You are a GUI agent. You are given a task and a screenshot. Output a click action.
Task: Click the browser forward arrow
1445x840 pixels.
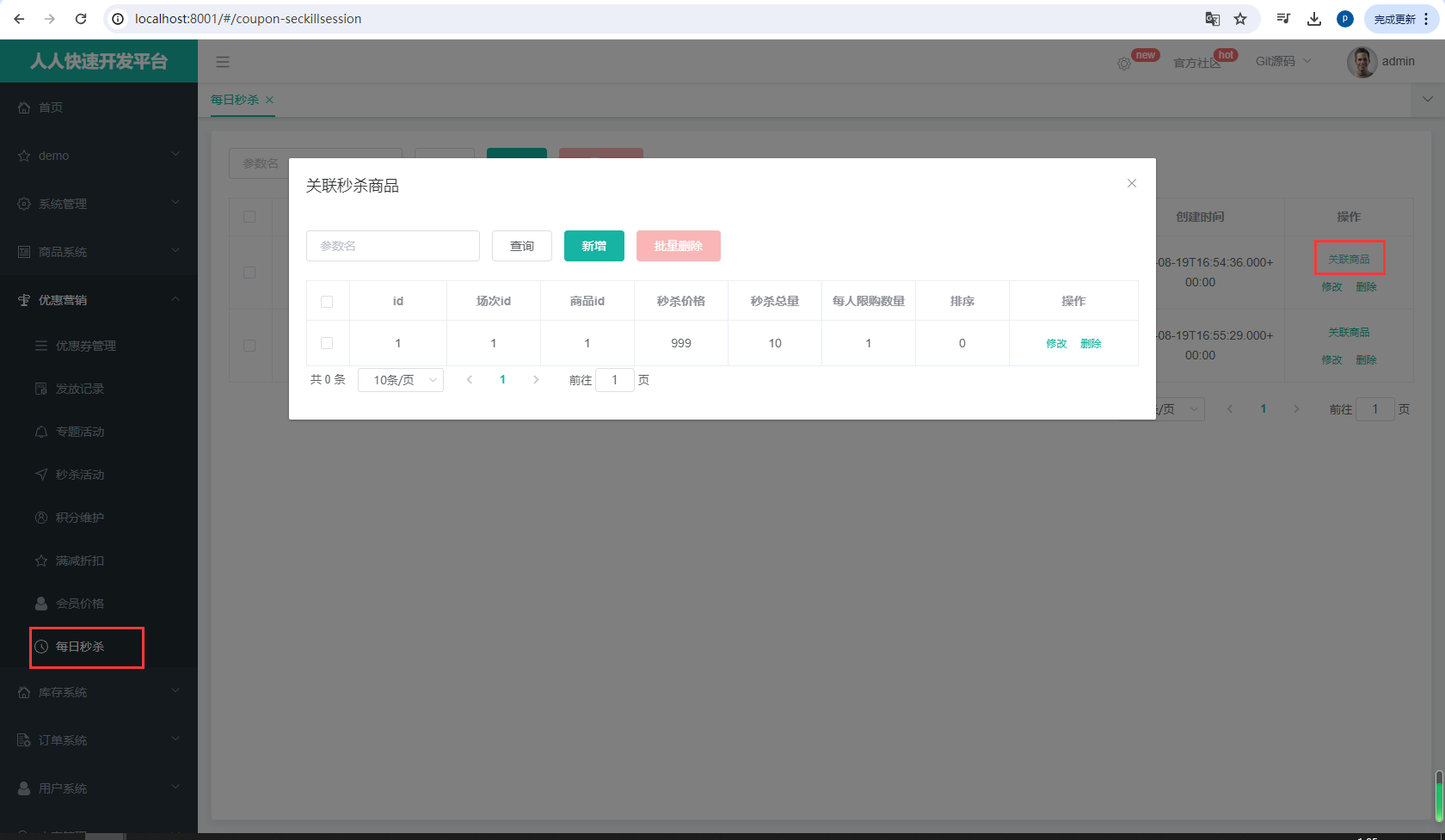[x=50, y=19]
